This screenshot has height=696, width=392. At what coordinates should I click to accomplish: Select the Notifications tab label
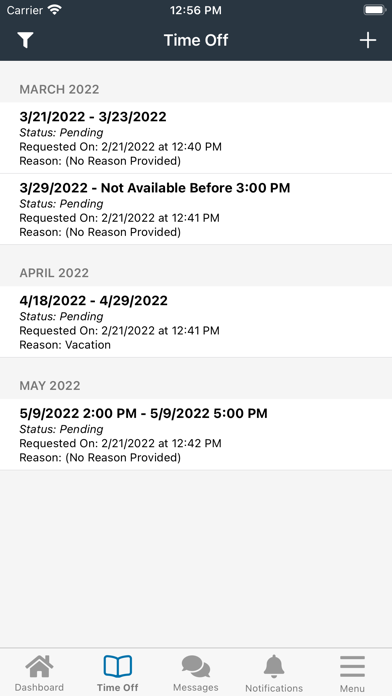tap(274, 688)
